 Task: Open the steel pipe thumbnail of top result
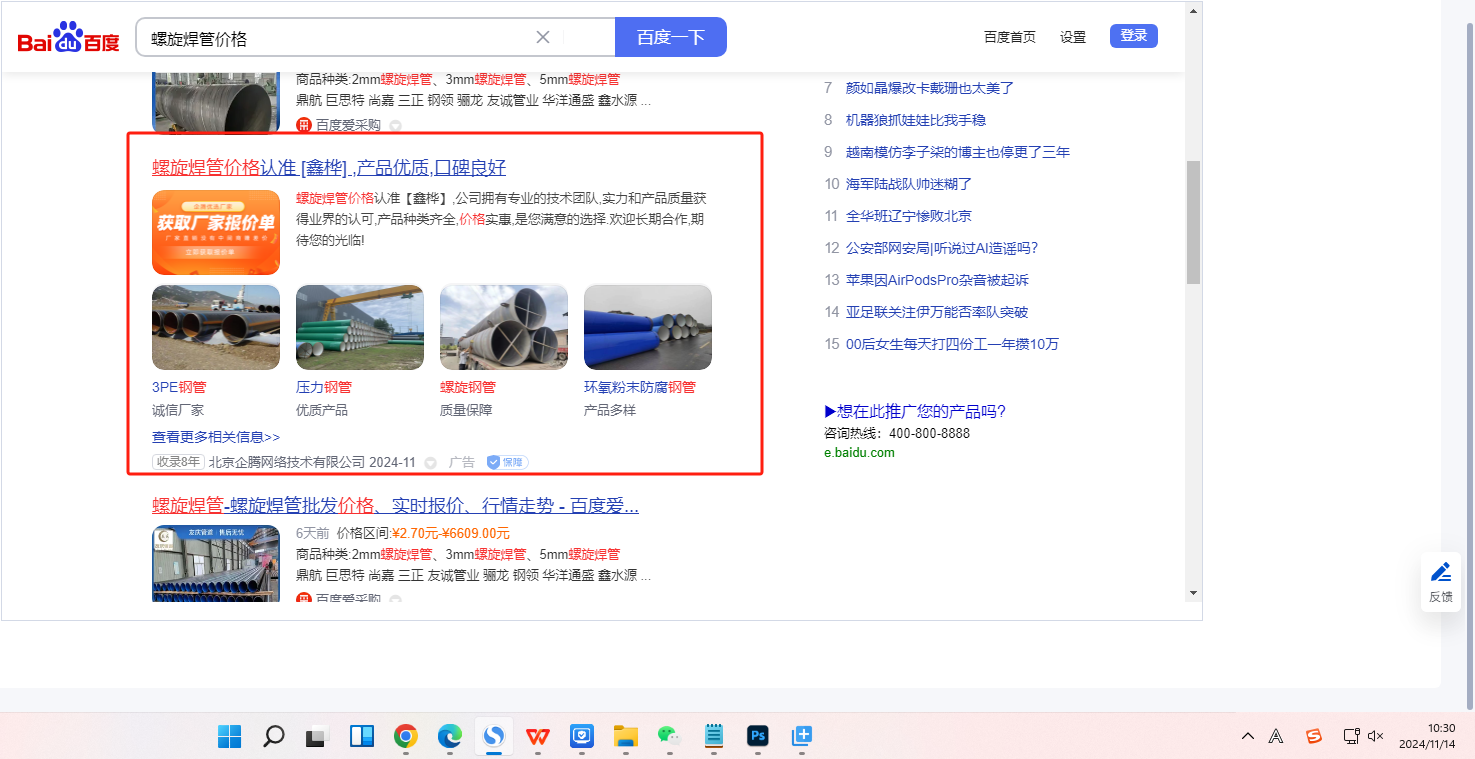216,102
